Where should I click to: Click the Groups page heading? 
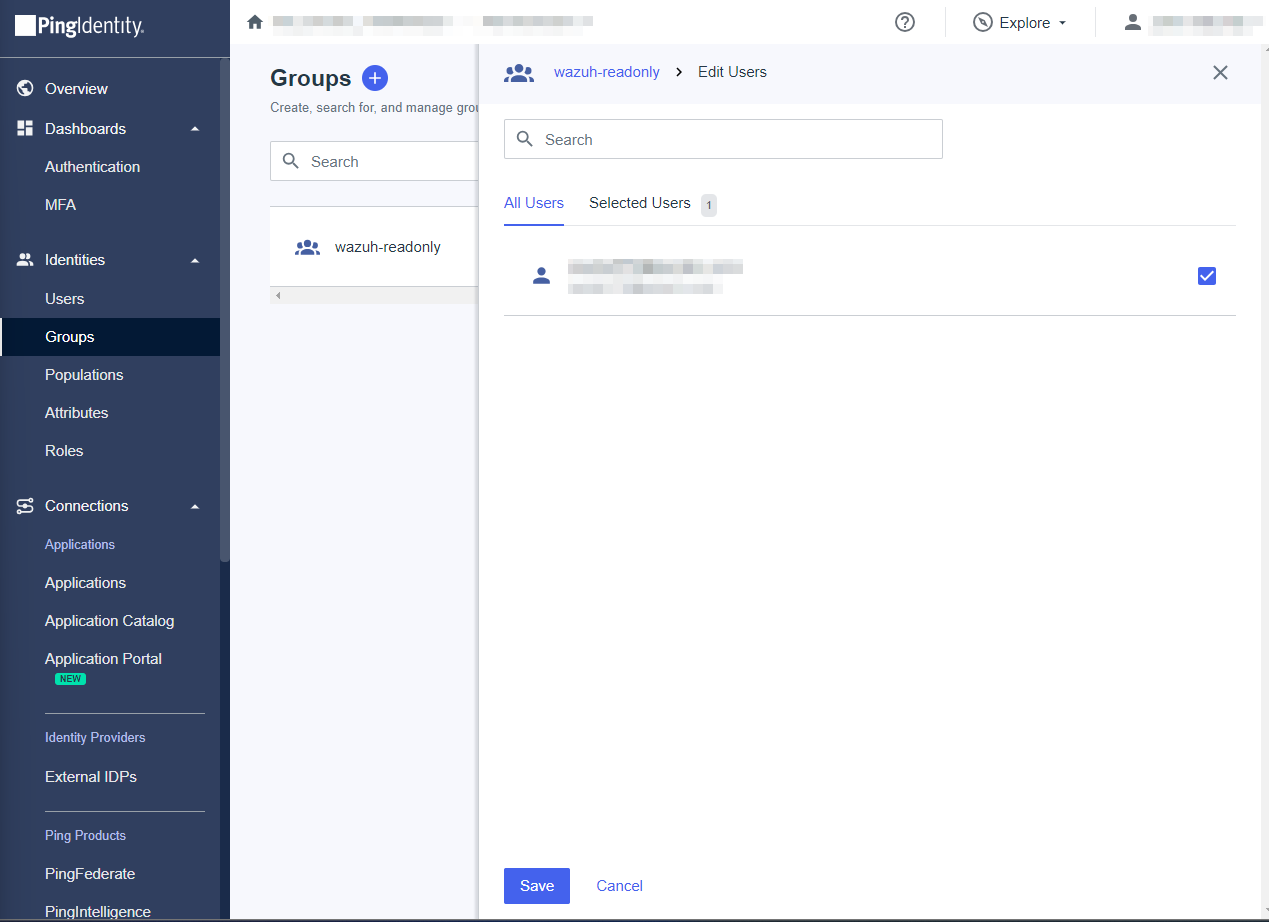click(x=311, y=78)
